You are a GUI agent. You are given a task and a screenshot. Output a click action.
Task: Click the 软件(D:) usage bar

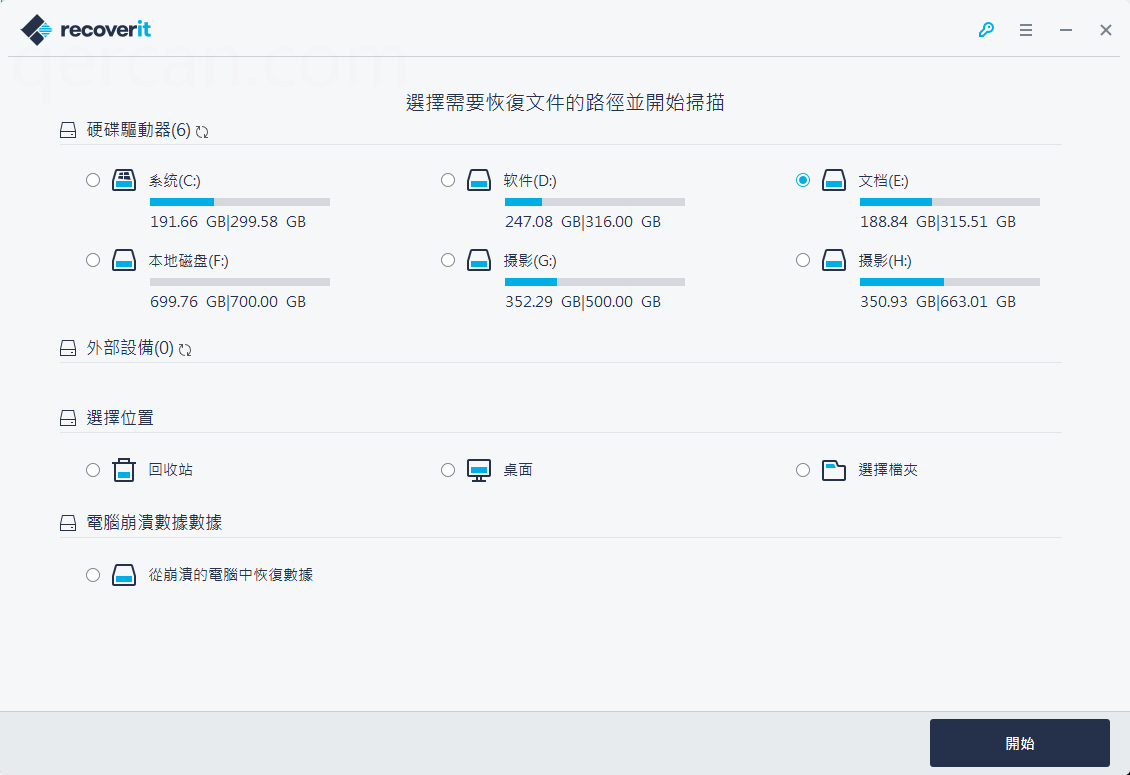595,202
